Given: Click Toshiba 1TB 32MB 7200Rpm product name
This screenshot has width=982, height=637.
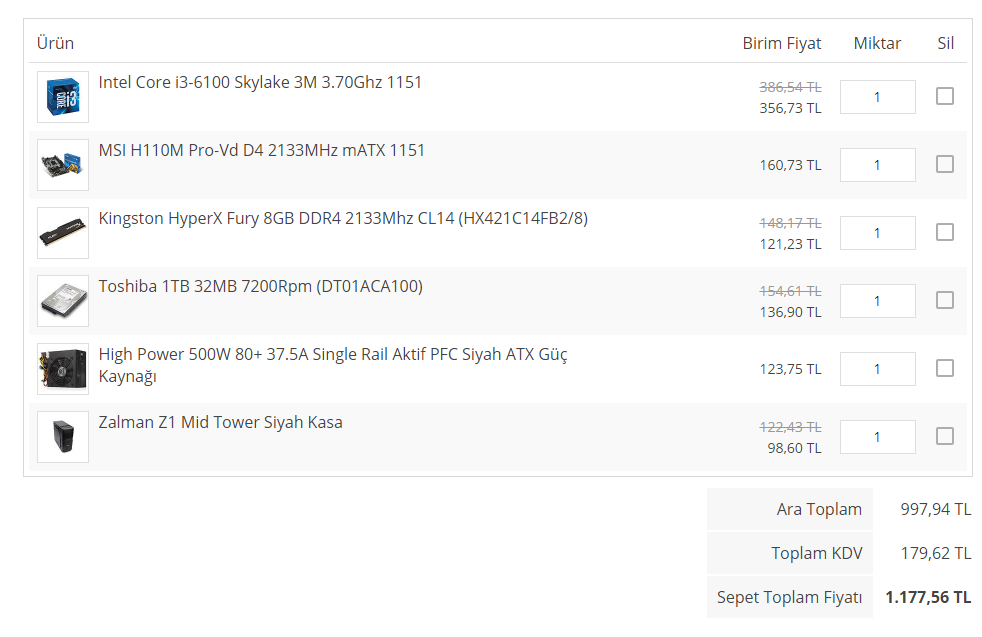Looking at the screenshot, I should click(260, 286).
